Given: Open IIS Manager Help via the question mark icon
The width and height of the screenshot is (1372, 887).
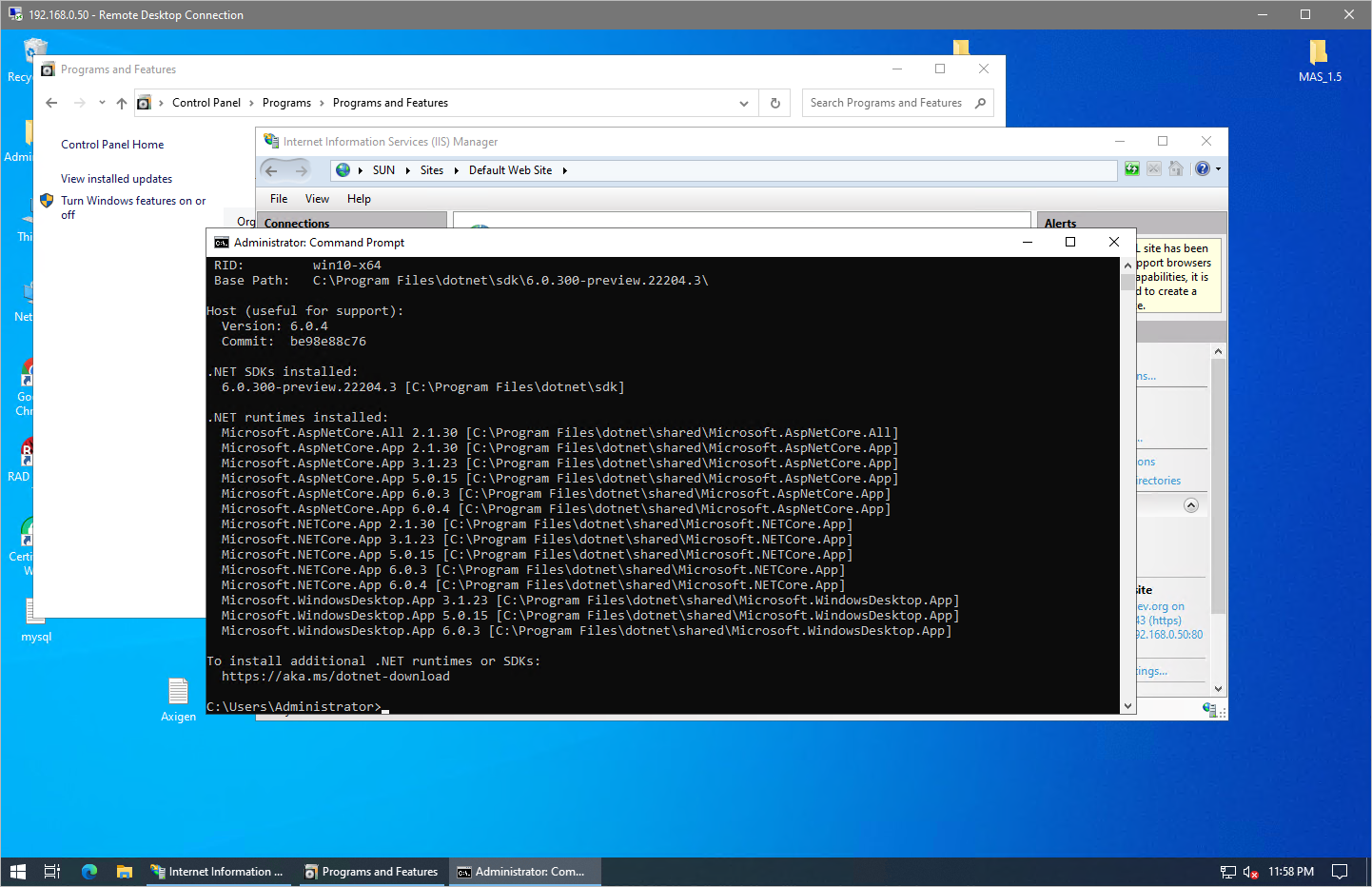Looking at the screenshot, I should 1203,168.
